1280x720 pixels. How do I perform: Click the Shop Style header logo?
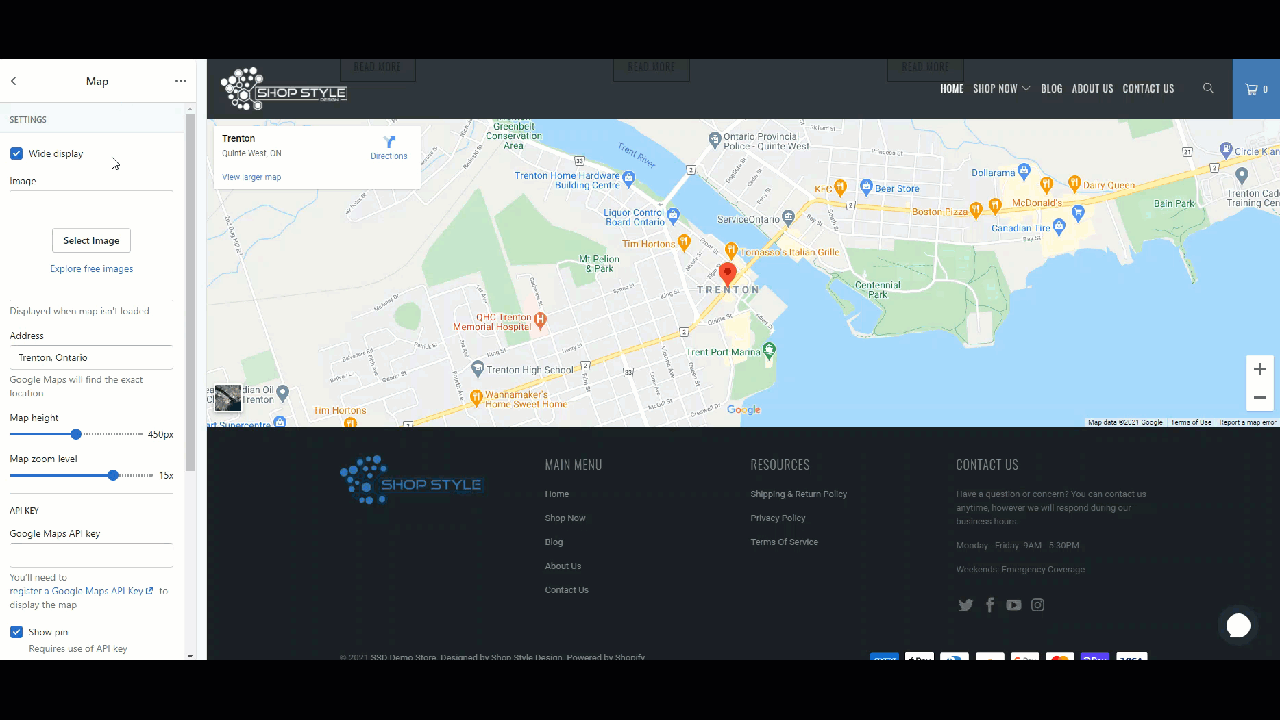click(x=283, y=89)
